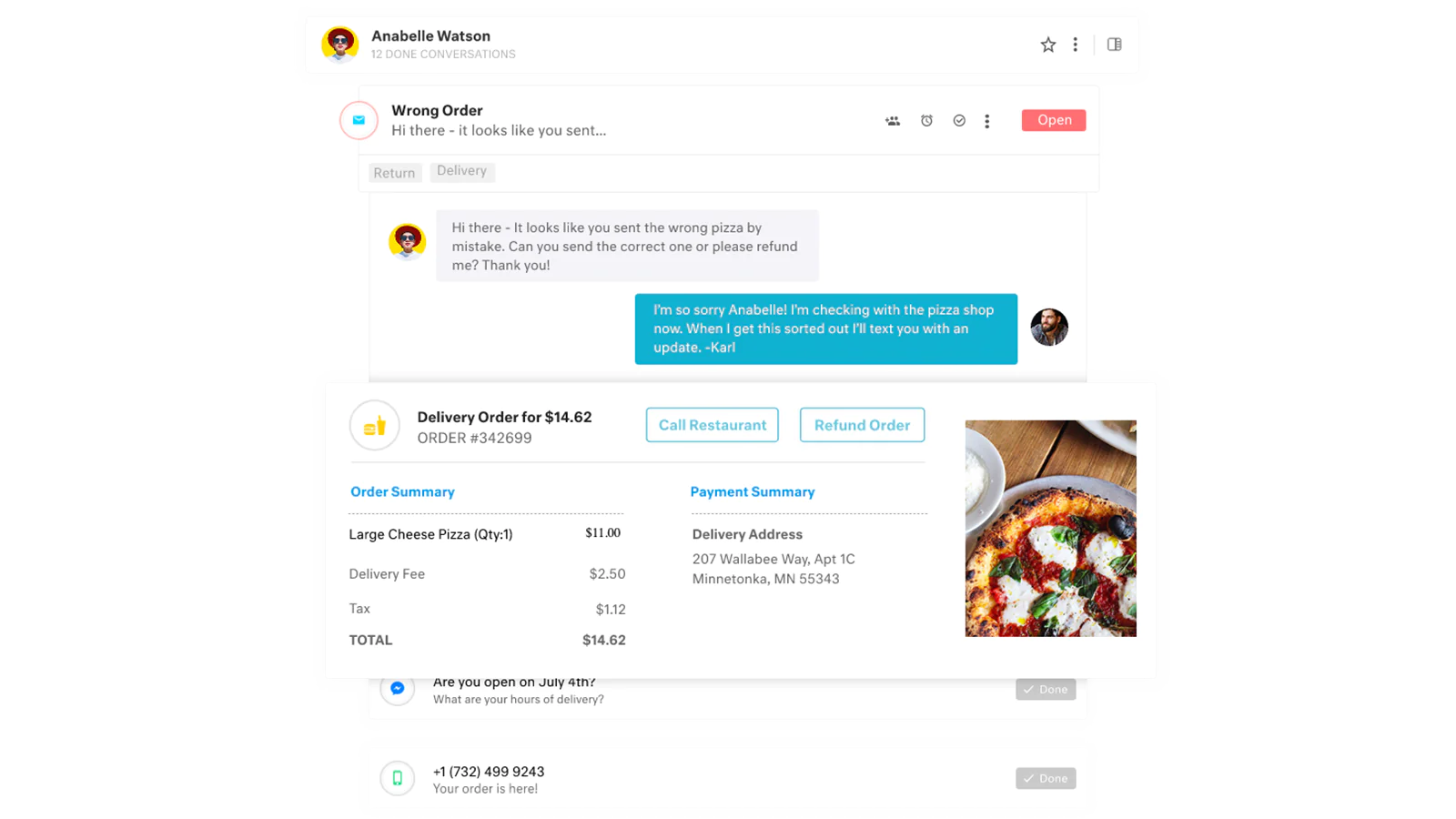The image size is (1456, 819).
Task: Toggle the side panel layout icon
Action: (x=1114, y=45)
